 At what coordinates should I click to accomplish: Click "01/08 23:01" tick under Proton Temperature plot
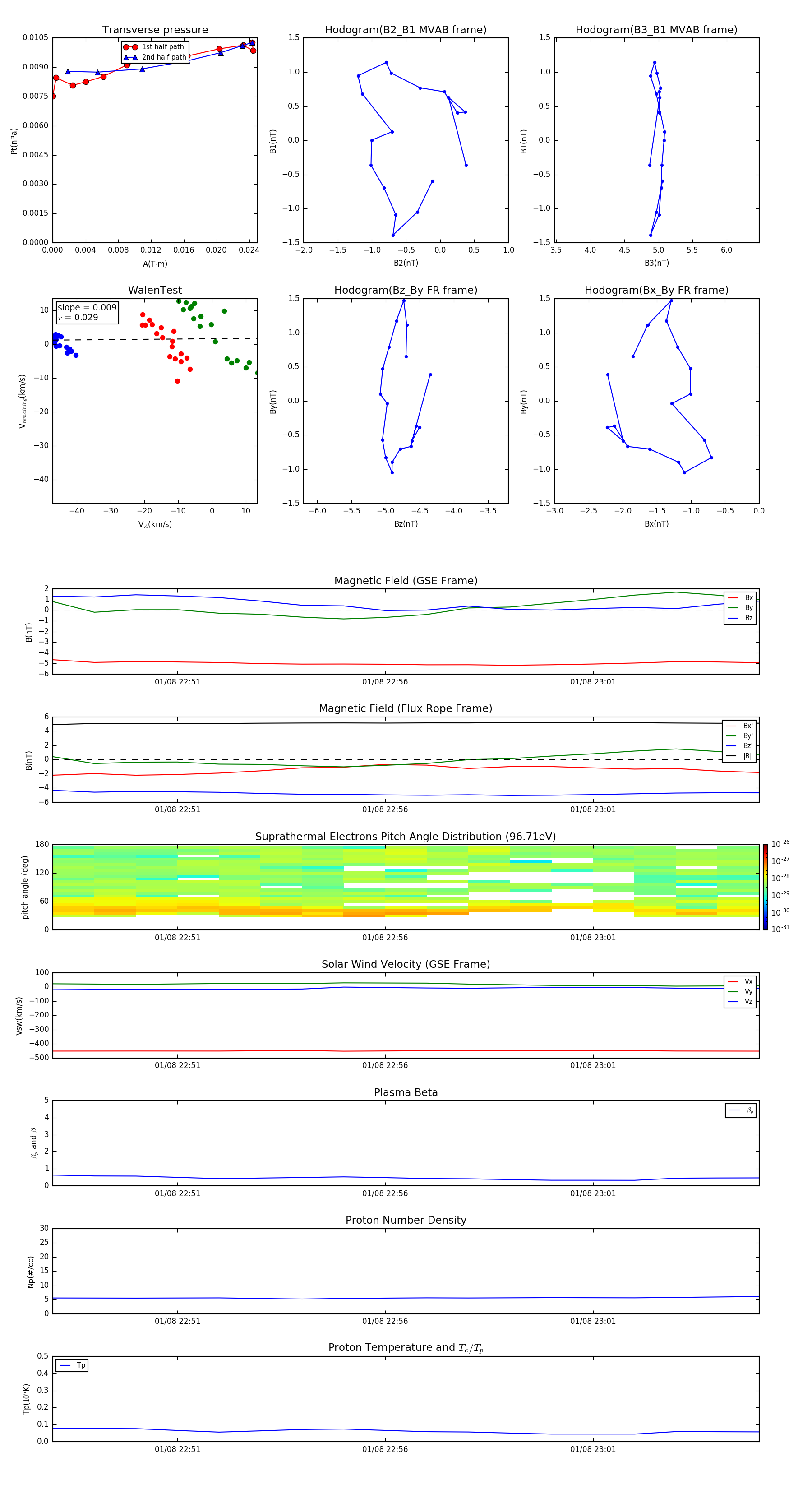[593, 1449]
